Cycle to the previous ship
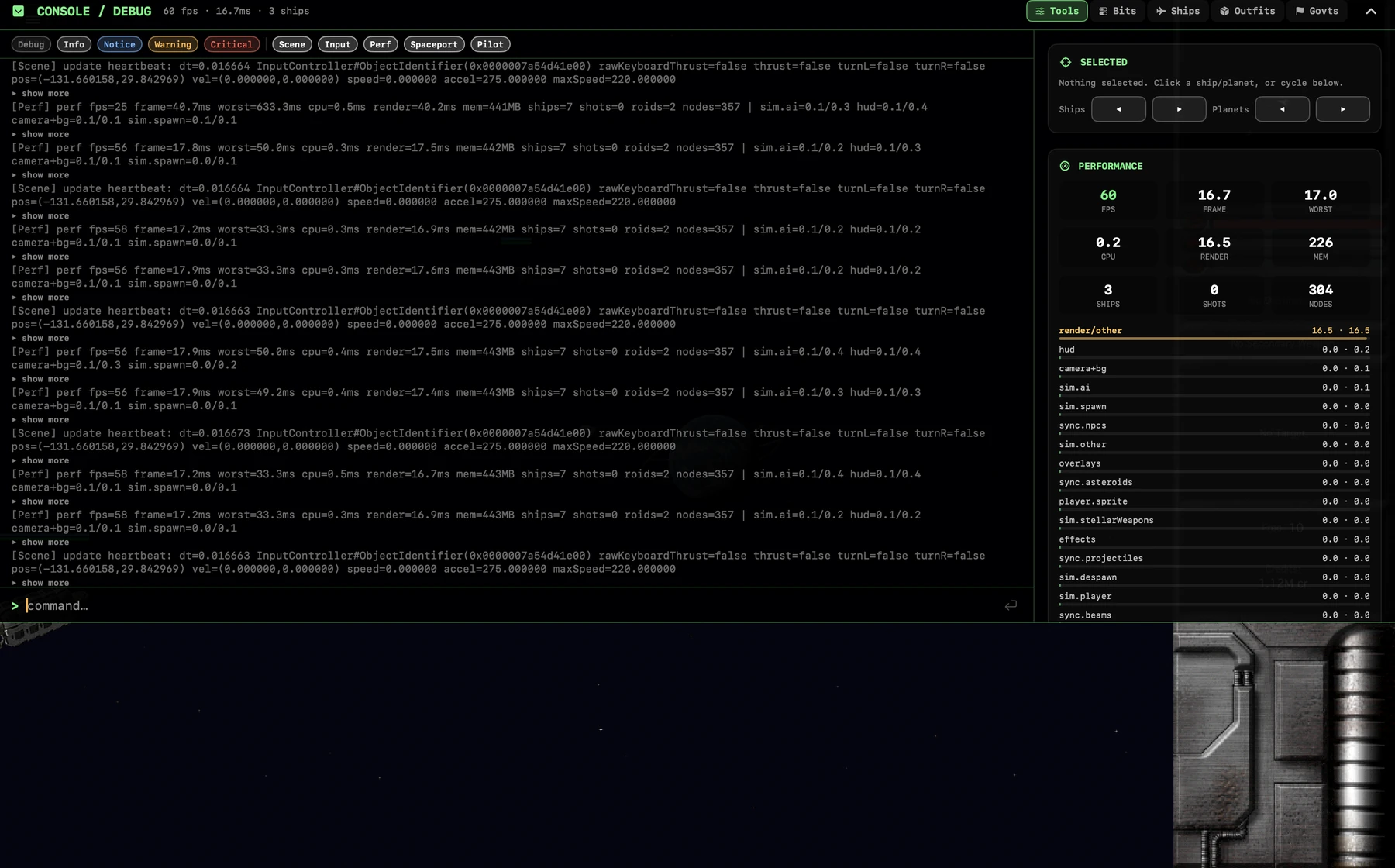 pos(1118,109)
